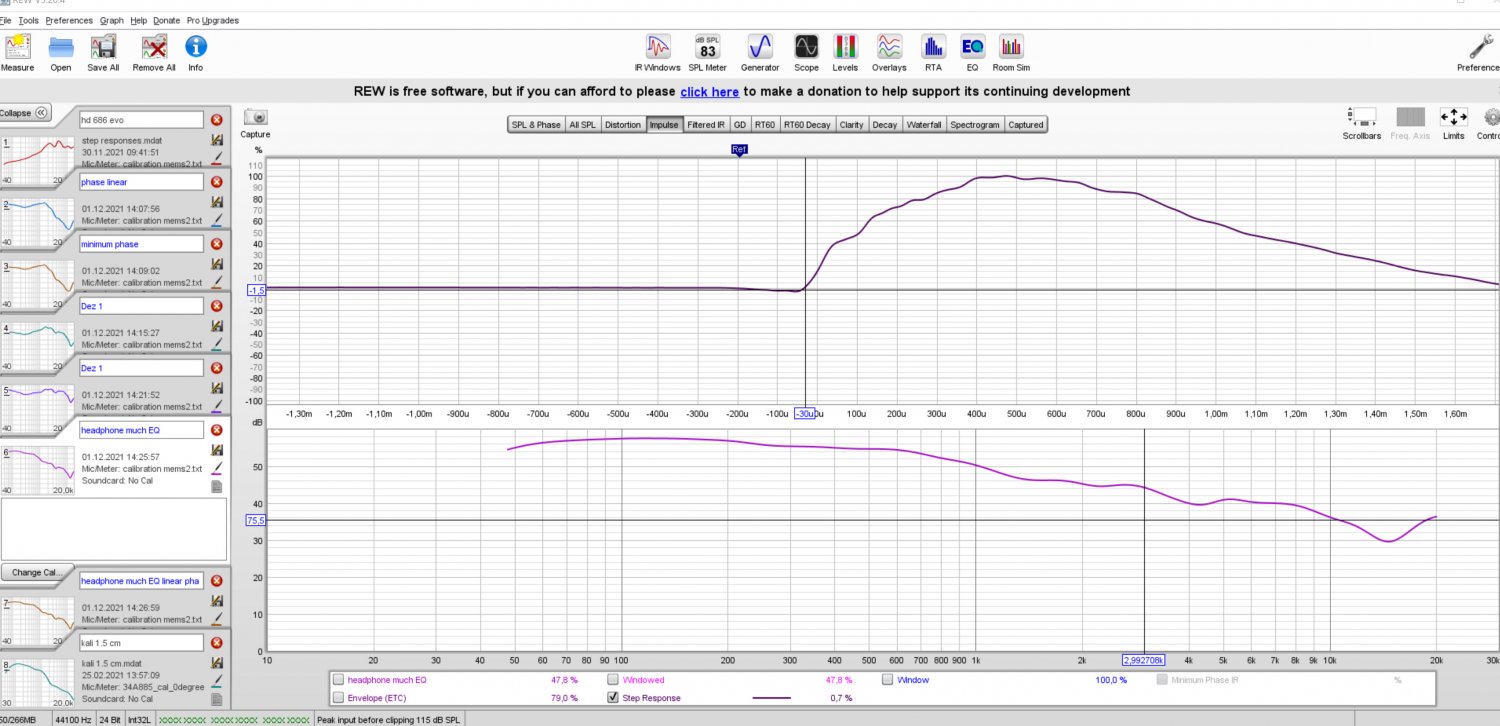Screen dimensions: 1500x726
Task: Open the Graph menu
Action: pos(111,20)
